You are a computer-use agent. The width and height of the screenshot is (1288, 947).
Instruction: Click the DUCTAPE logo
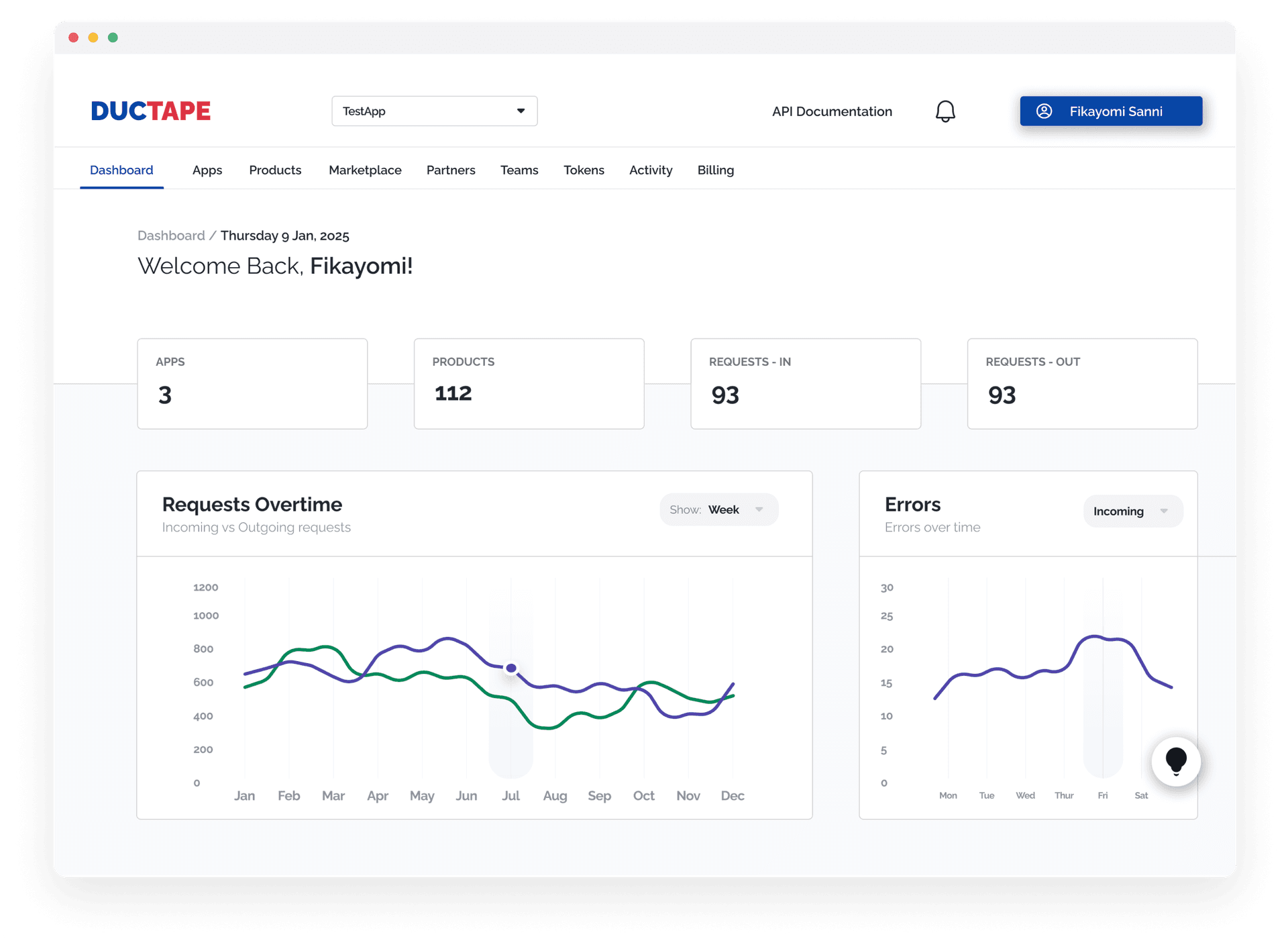pyautogui.click(x=151, y=111)
